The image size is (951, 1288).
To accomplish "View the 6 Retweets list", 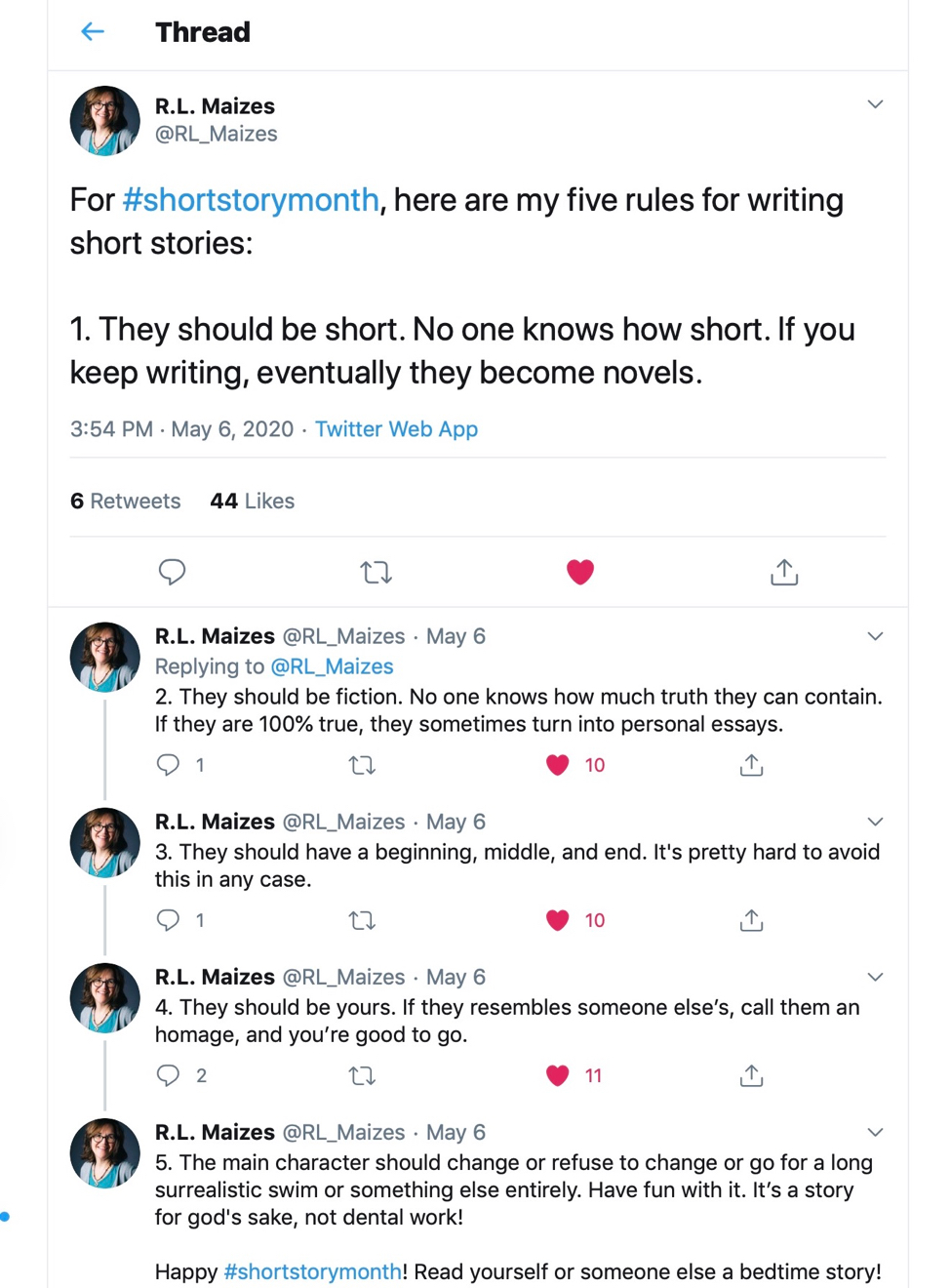I will [126, 501].
